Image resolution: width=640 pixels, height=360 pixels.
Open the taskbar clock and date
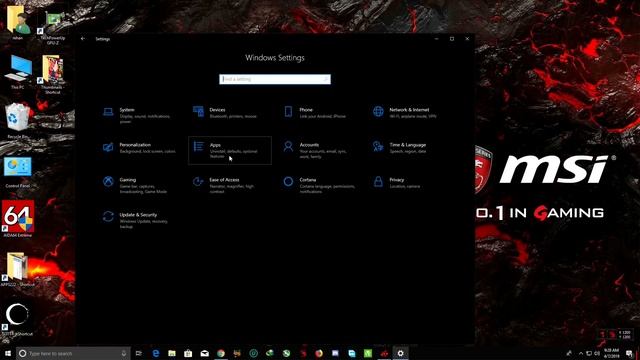611,353
